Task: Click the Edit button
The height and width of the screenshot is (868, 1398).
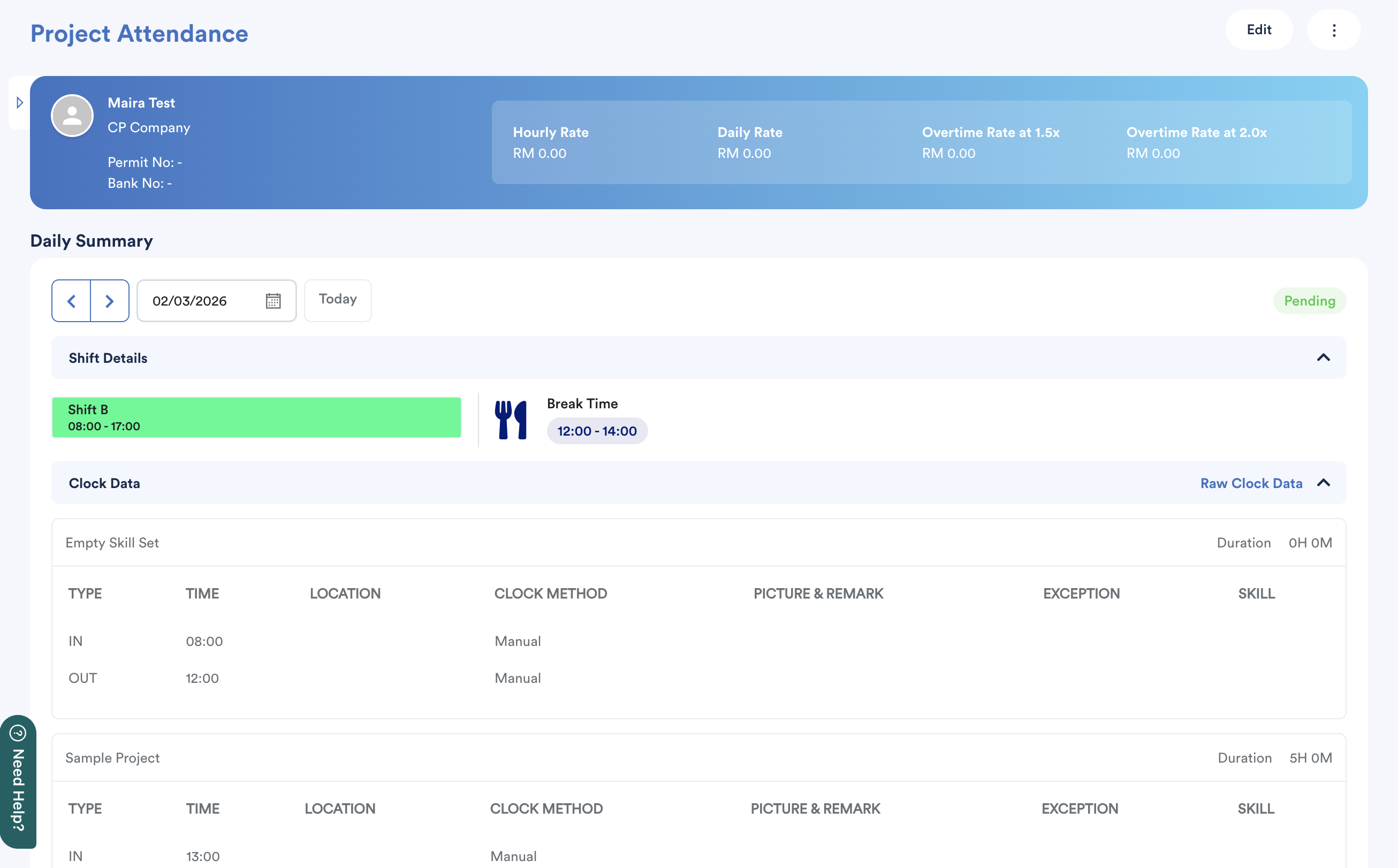Action: click(x=1258, y=30)
